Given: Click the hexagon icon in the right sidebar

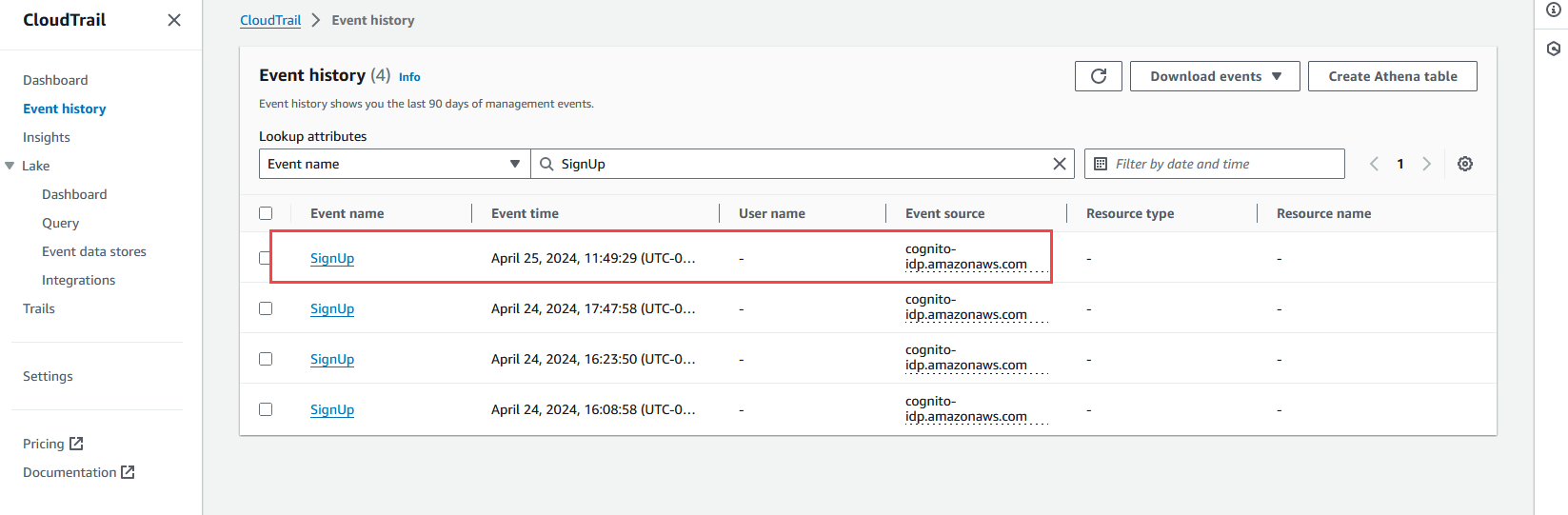Looking at the screenshot, I should point(1554,49).
